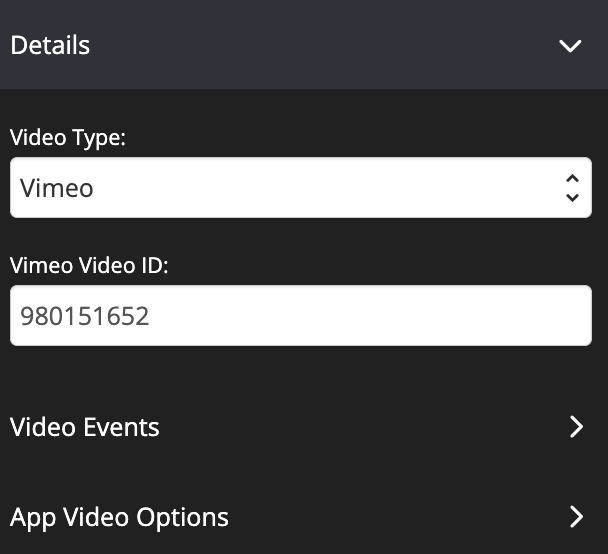Screen dimensions: 608x554
Task: Click empty area of Details header bar
Action: (322, 45)
